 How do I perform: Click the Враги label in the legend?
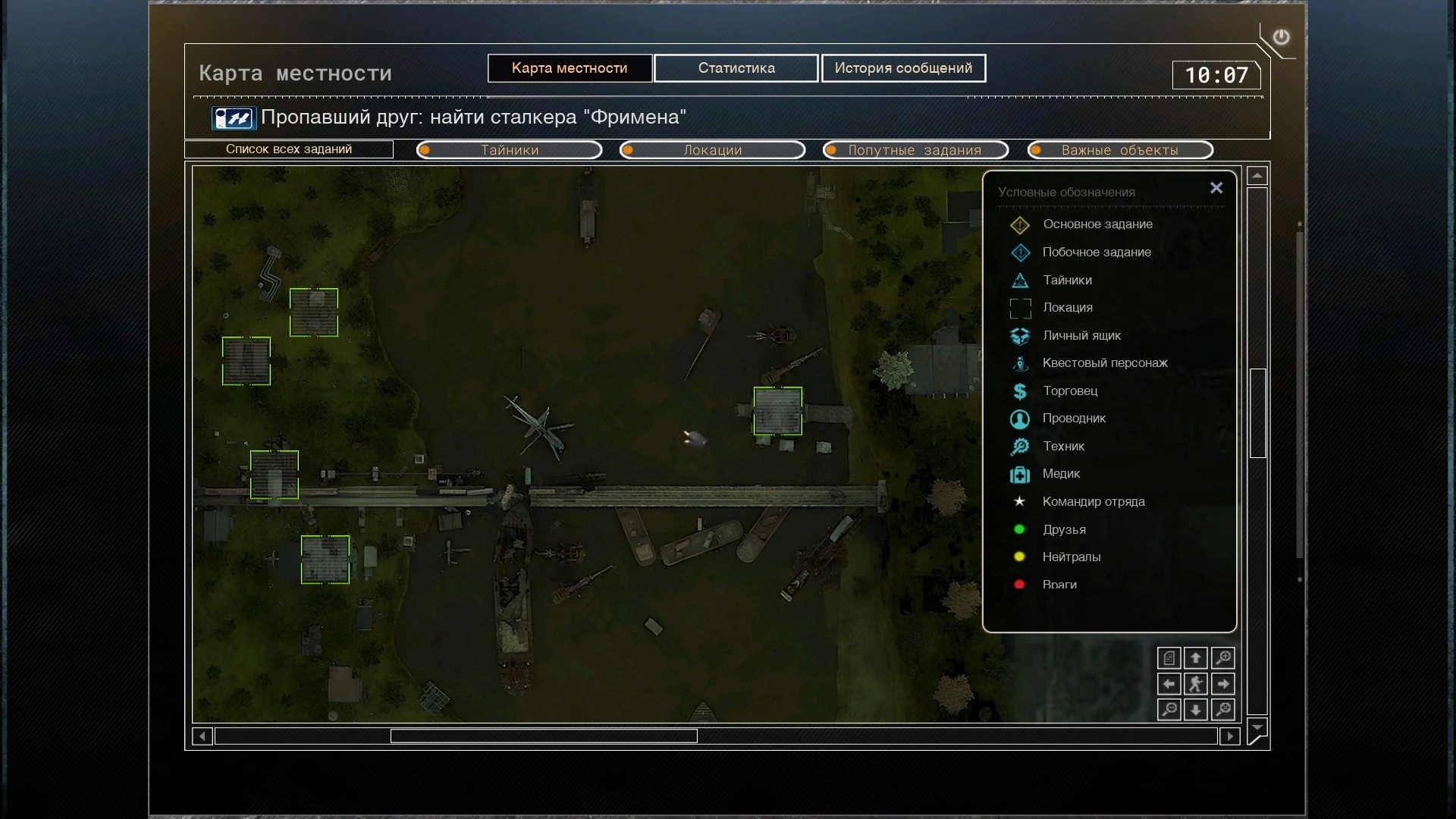pyautogui.click(x=1059, y=585)
